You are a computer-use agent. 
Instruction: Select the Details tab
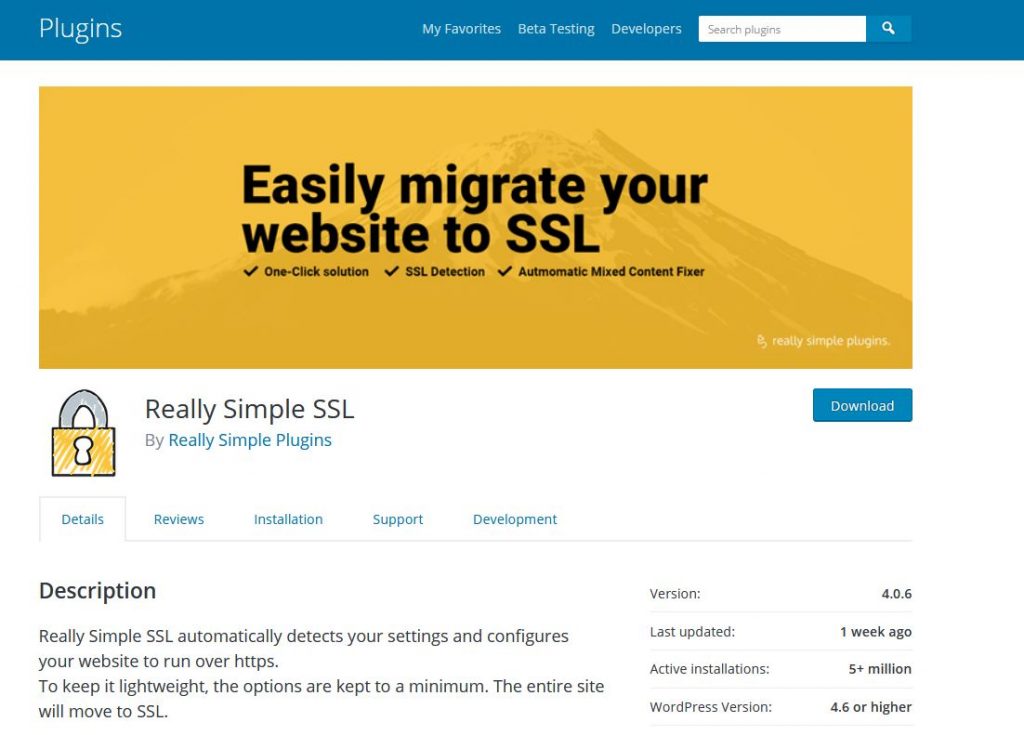coord(82,519)
